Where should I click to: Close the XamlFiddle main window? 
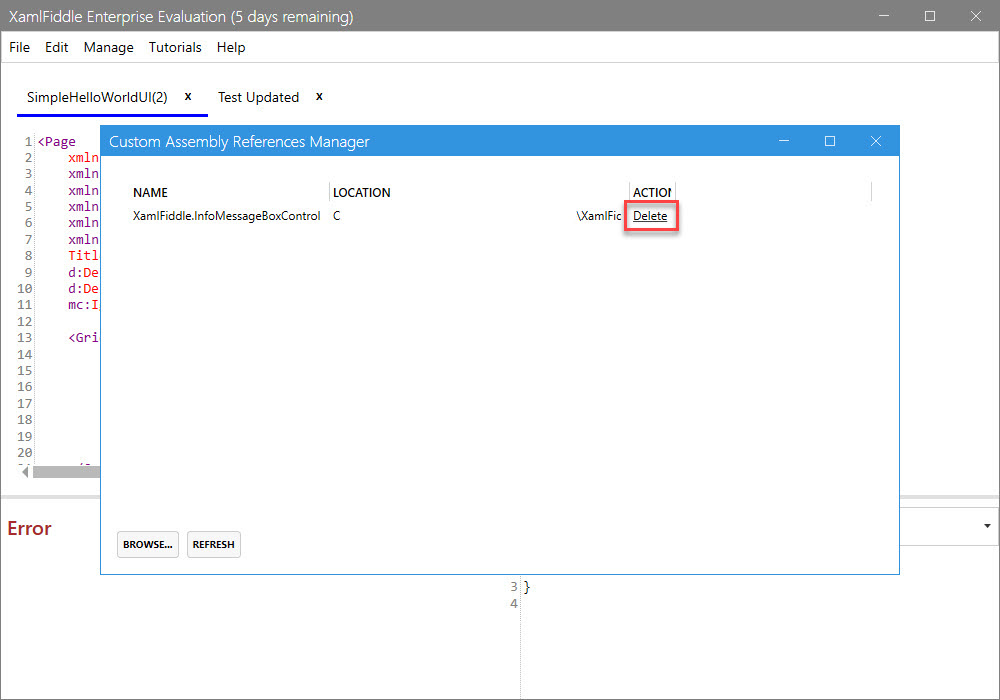tap(976, 16)
